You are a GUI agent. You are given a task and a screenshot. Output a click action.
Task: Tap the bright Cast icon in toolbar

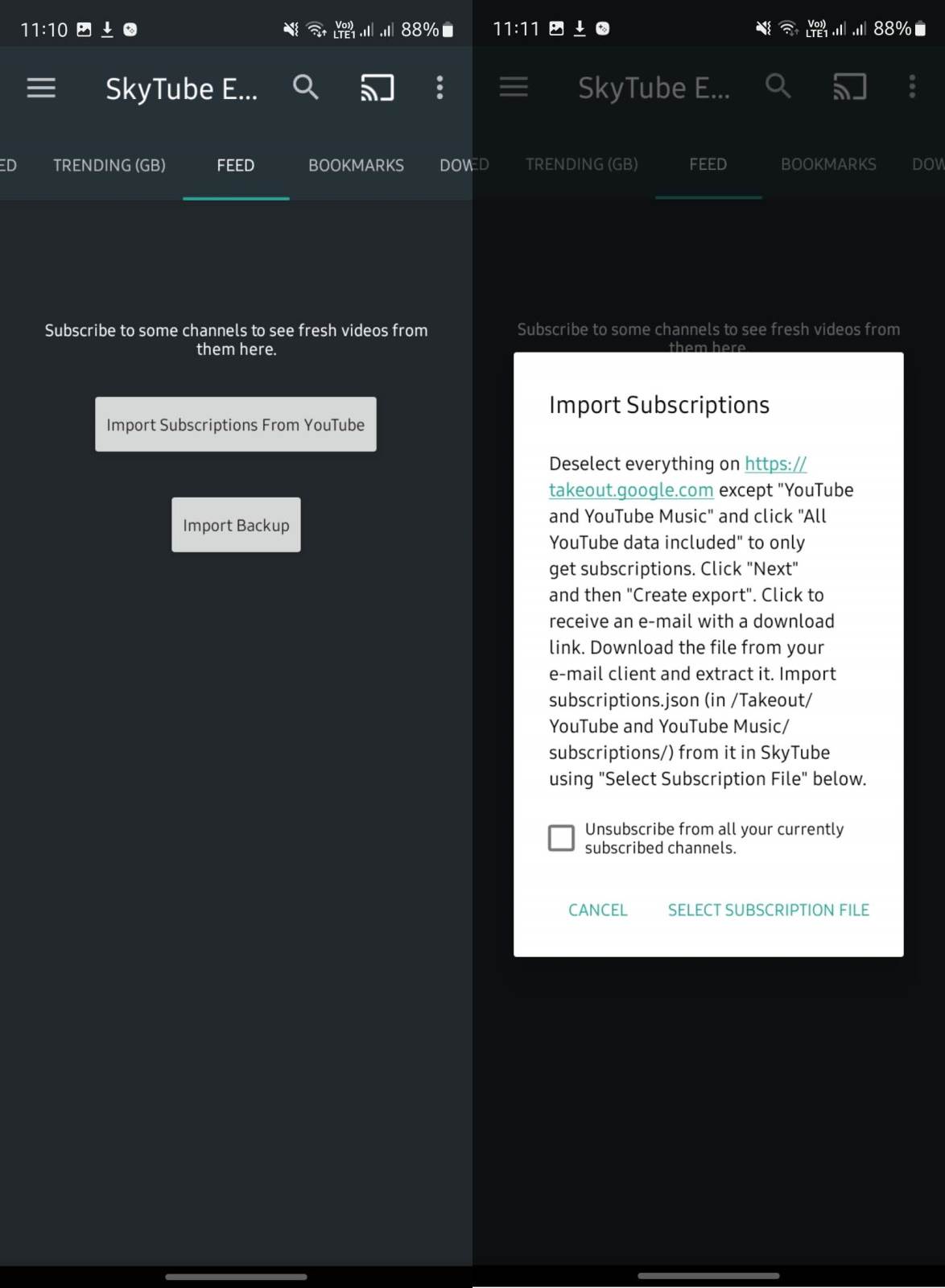(377, 88)
